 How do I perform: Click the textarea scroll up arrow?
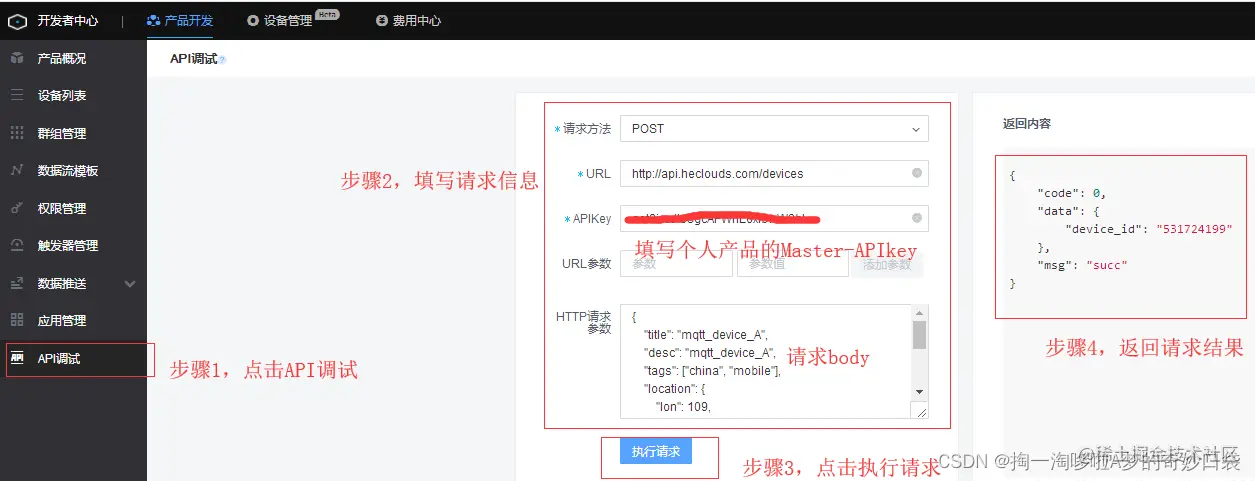(919, 313)
